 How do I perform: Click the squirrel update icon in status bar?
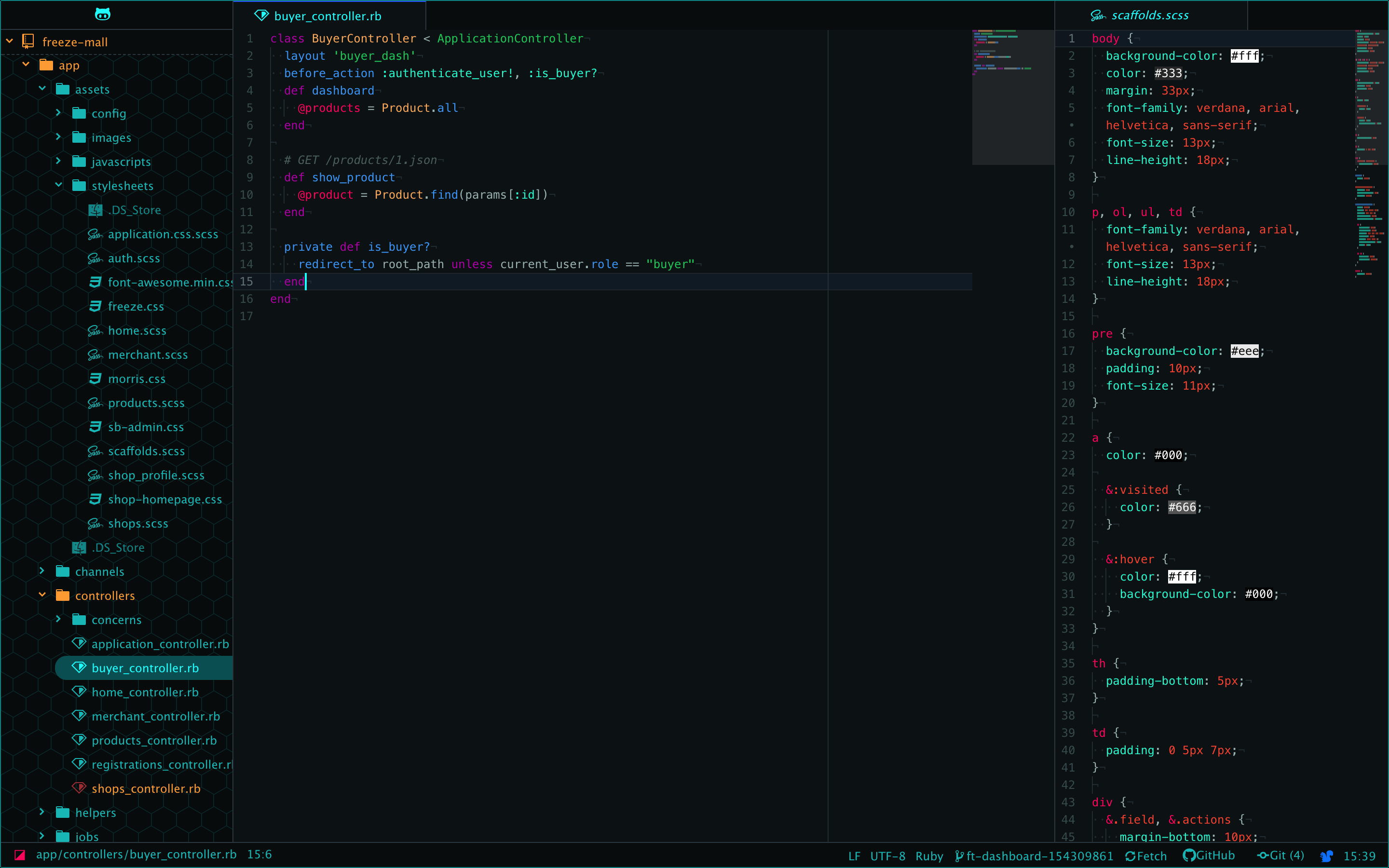pos(1326,856)
